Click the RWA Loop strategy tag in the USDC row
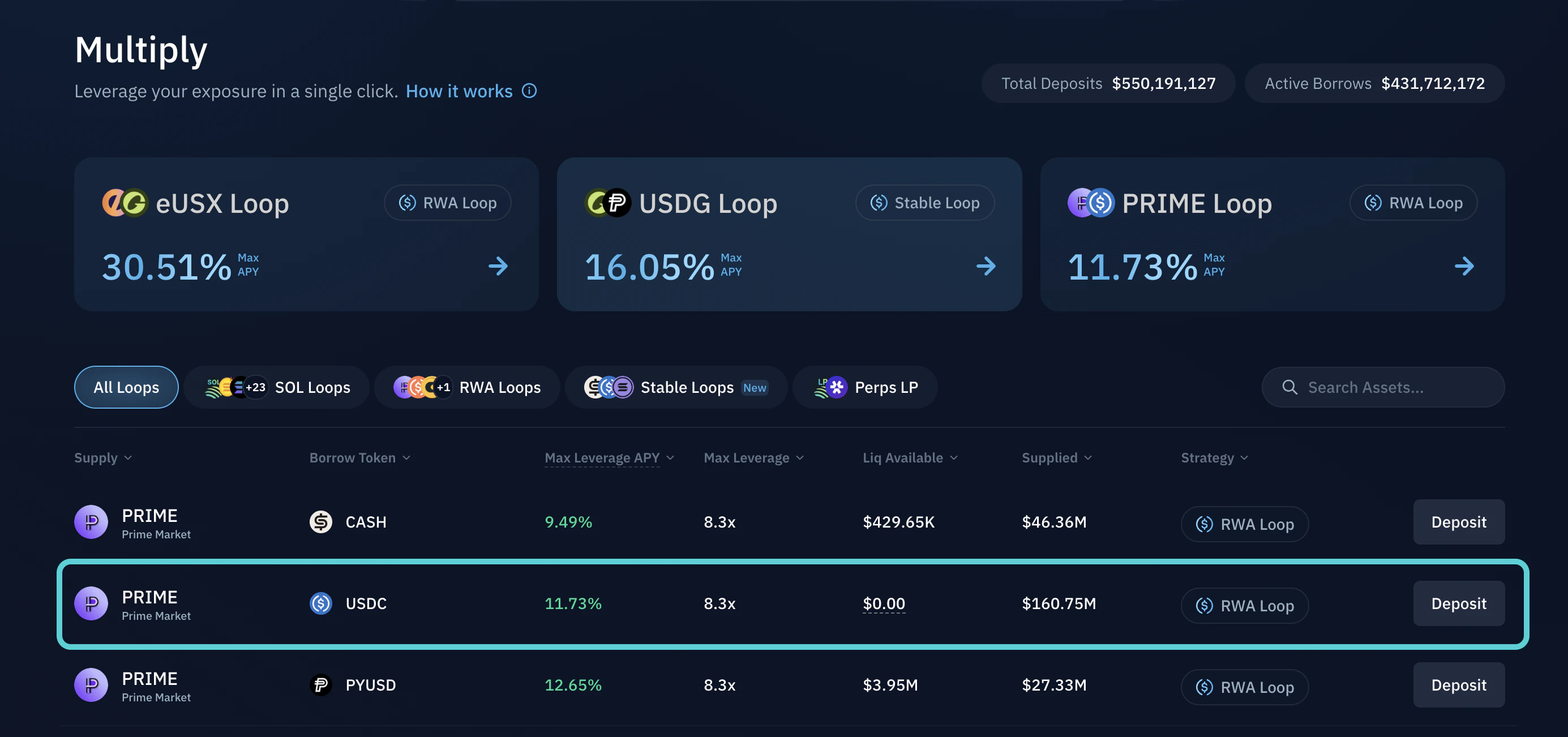 (x=1245, y=606)
